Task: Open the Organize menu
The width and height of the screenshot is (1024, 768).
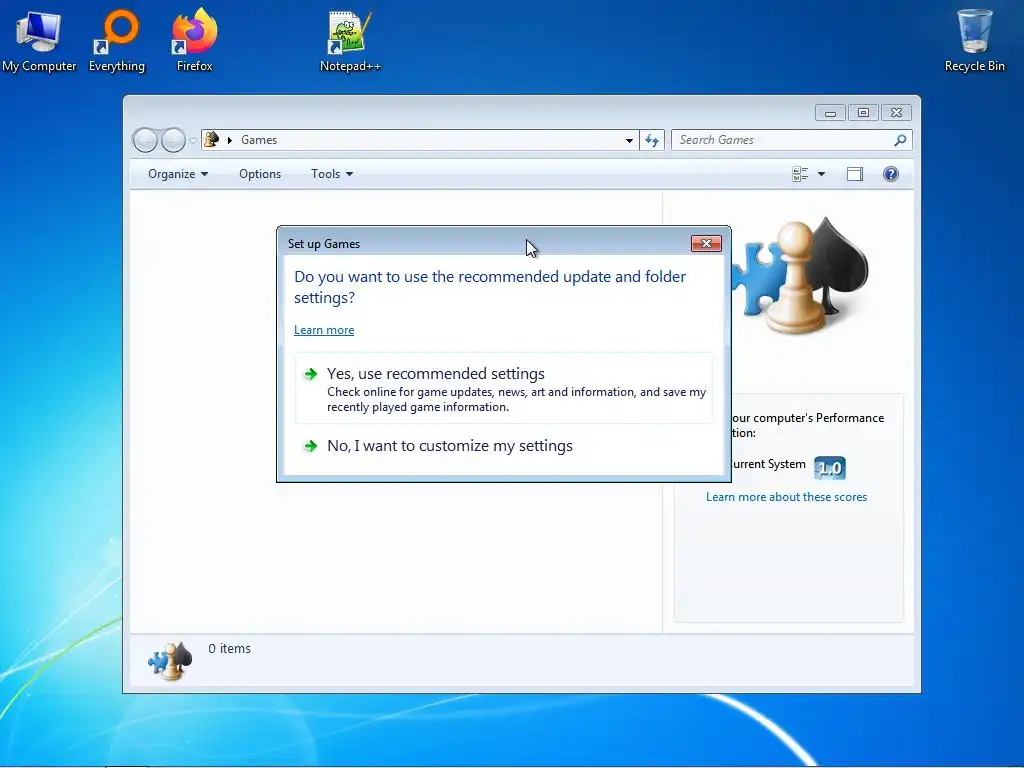Action: (178, 174)
